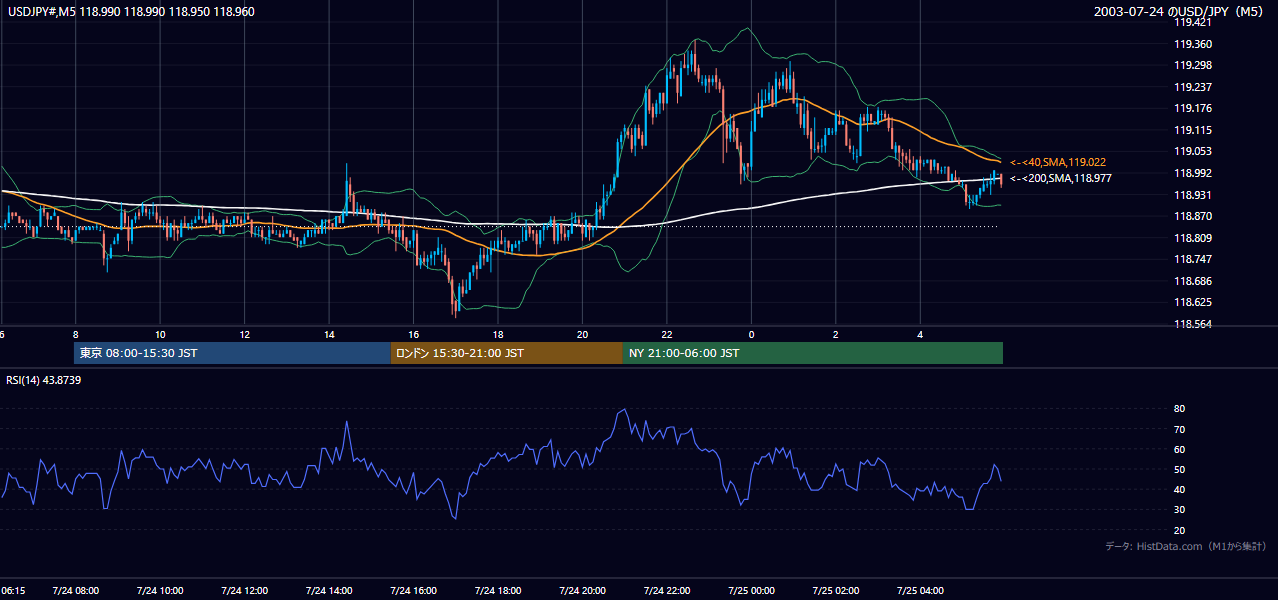This screenshot has width=1278, height=600.
Task: Click hour label 20 under the price chart
Action: tap(582, 335)
